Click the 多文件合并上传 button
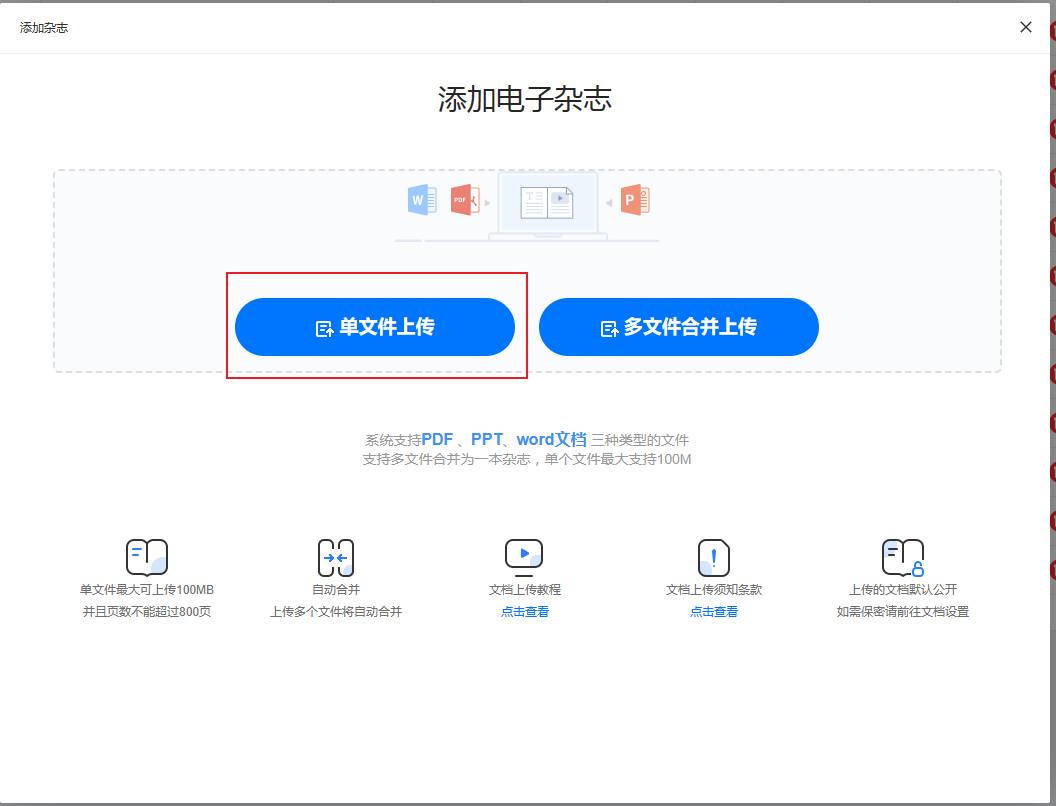 (679, 327)
